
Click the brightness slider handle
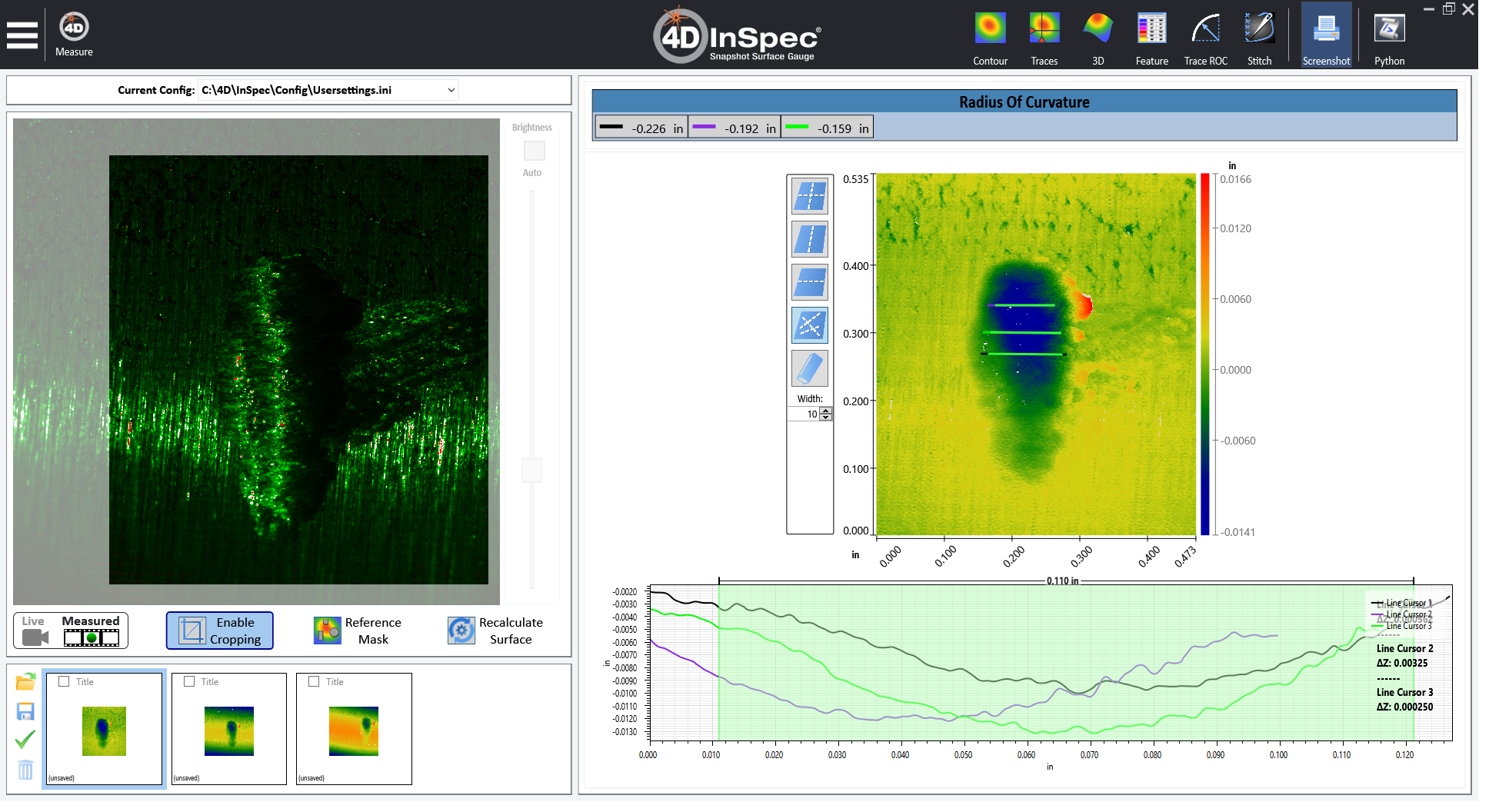point(531,470)
